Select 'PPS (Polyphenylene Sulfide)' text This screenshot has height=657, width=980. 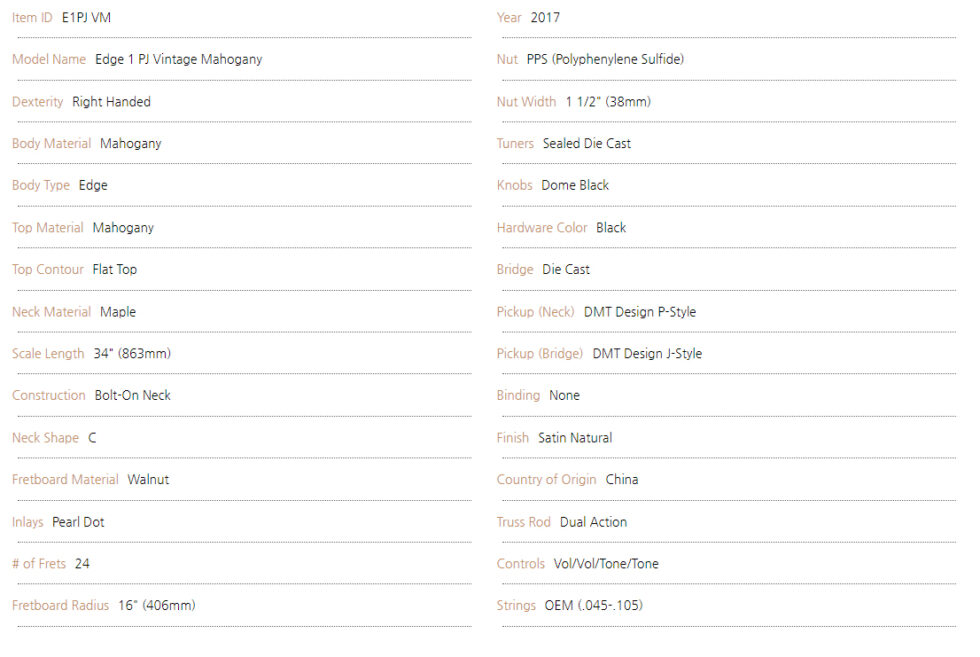click(x=606, y=59)
